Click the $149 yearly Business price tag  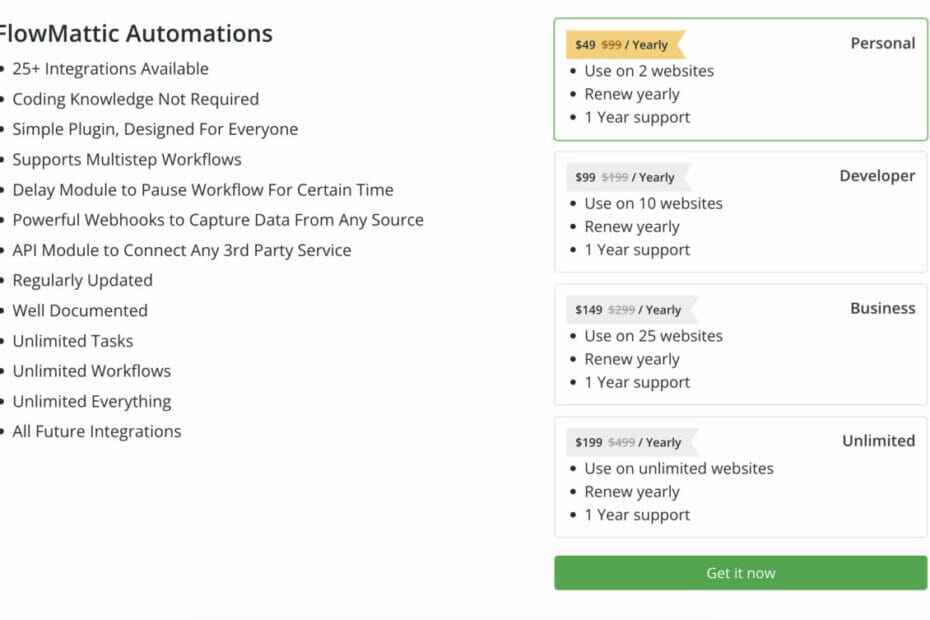[629, 310]
